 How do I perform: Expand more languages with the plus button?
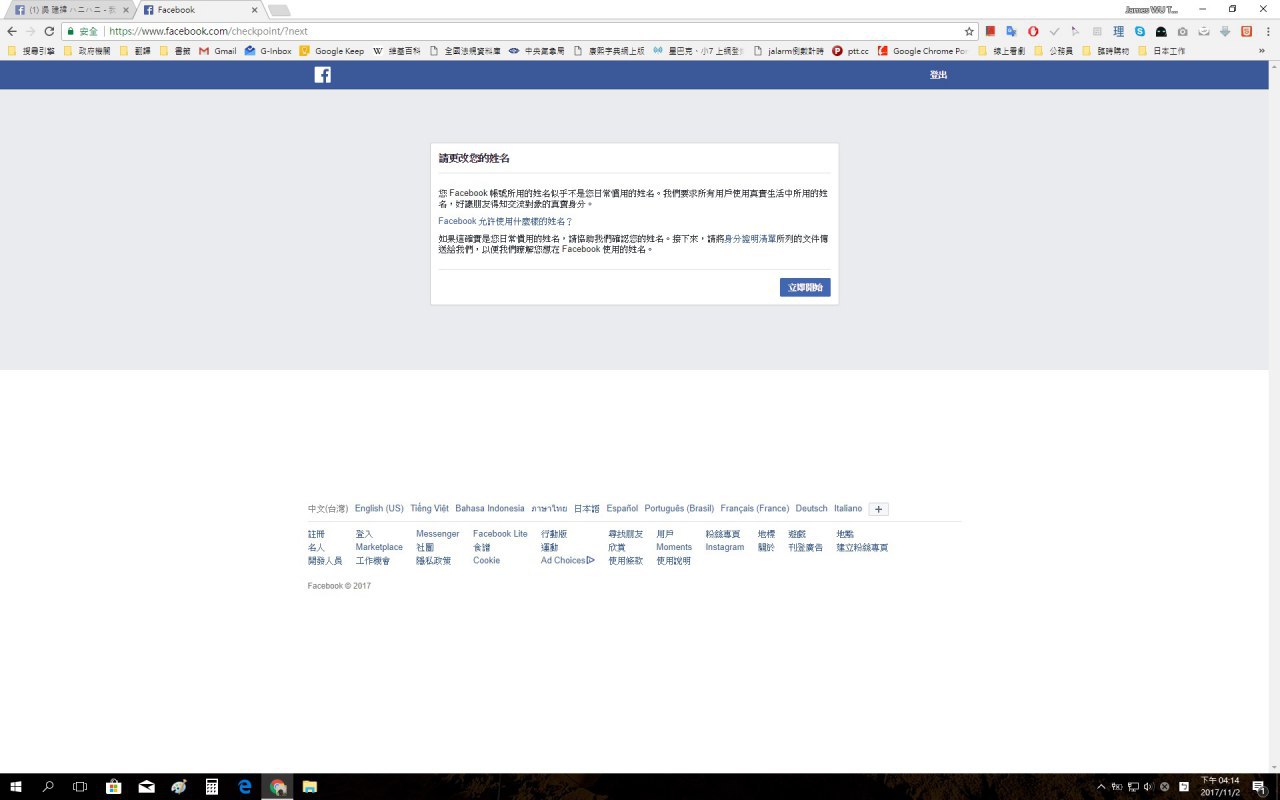(x=879, y=509)
